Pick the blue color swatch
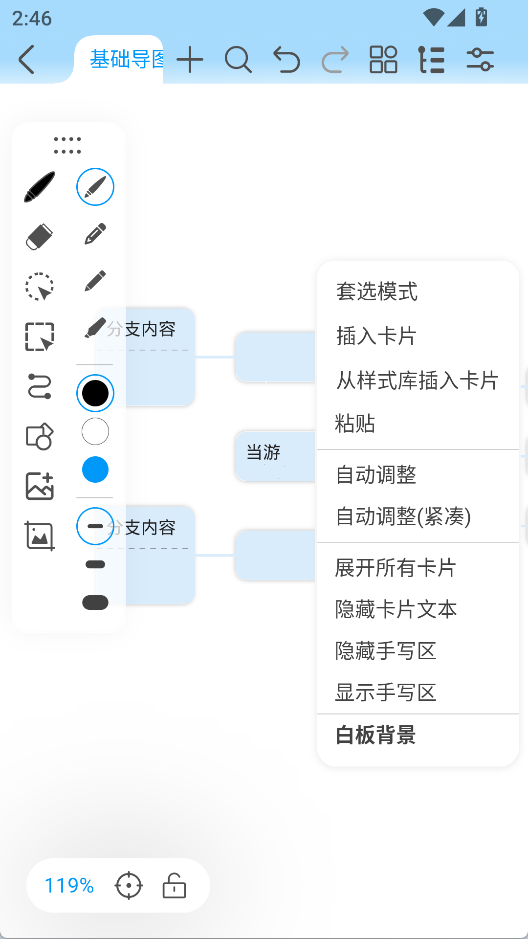Viewport: 528px width, 939px height. (95, 470)
